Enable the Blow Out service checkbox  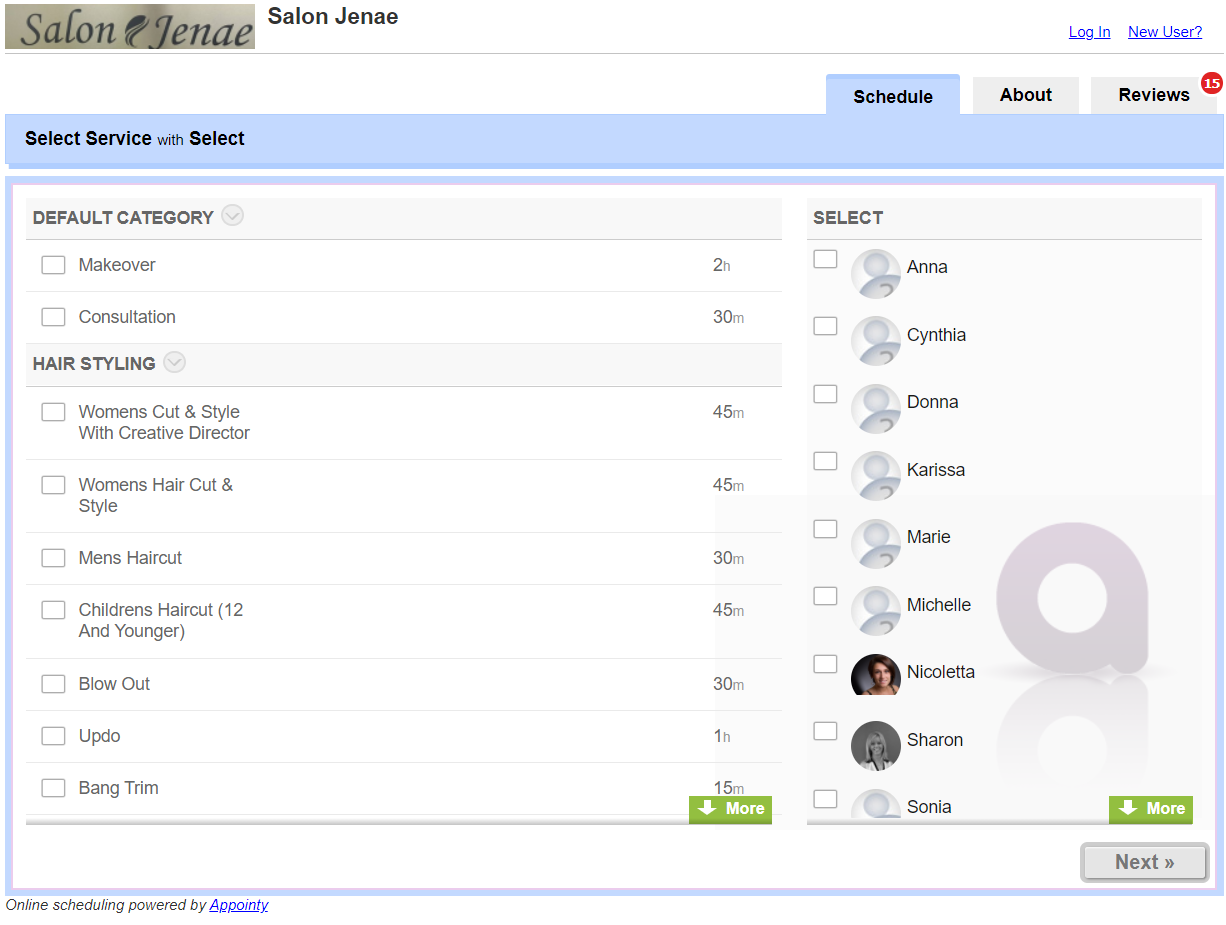point(53,684)
